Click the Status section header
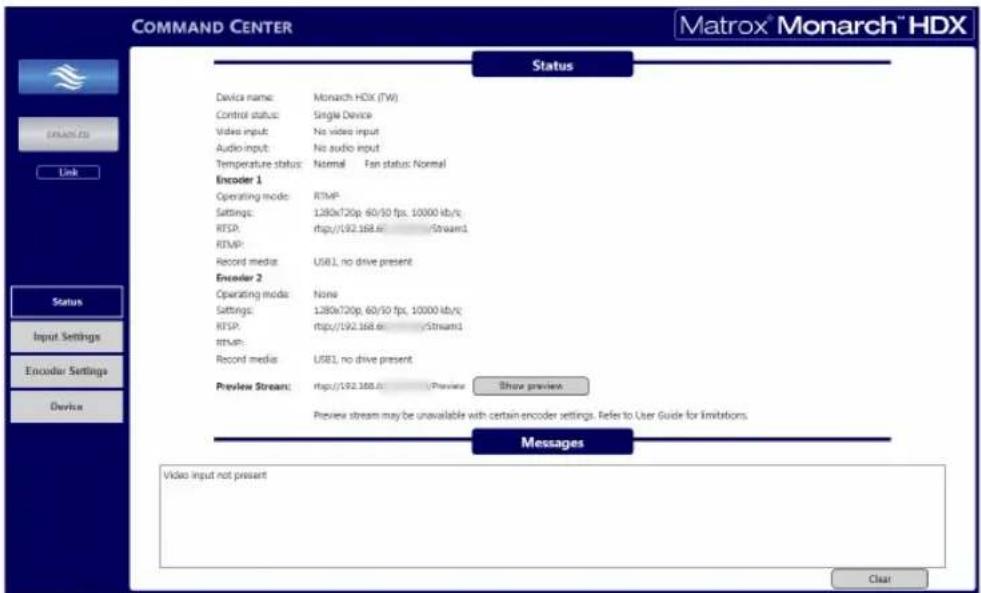This screenshot has width=981, height=593. click(552, 64)
